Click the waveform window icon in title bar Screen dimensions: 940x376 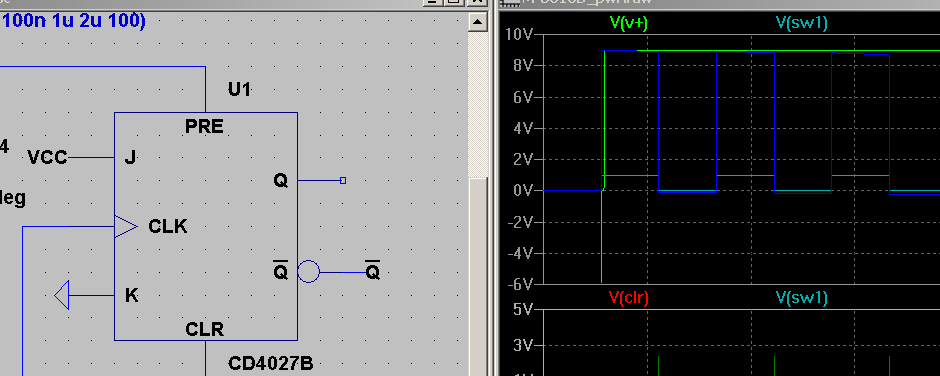coord(510,2)
